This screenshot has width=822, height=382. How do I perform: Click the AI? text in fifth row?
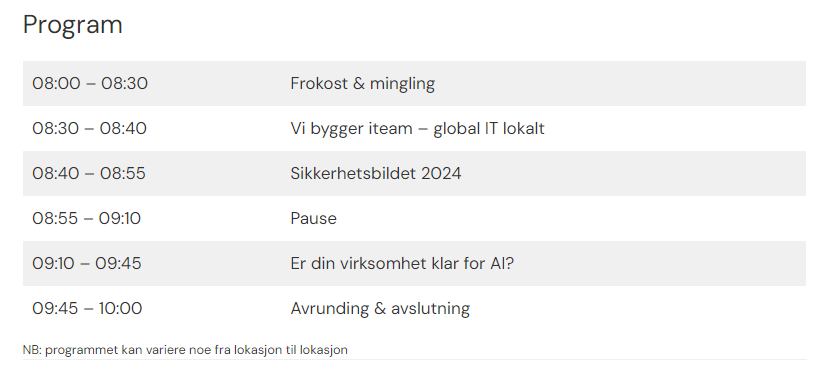pyautogui.click(x=502, y=264)
